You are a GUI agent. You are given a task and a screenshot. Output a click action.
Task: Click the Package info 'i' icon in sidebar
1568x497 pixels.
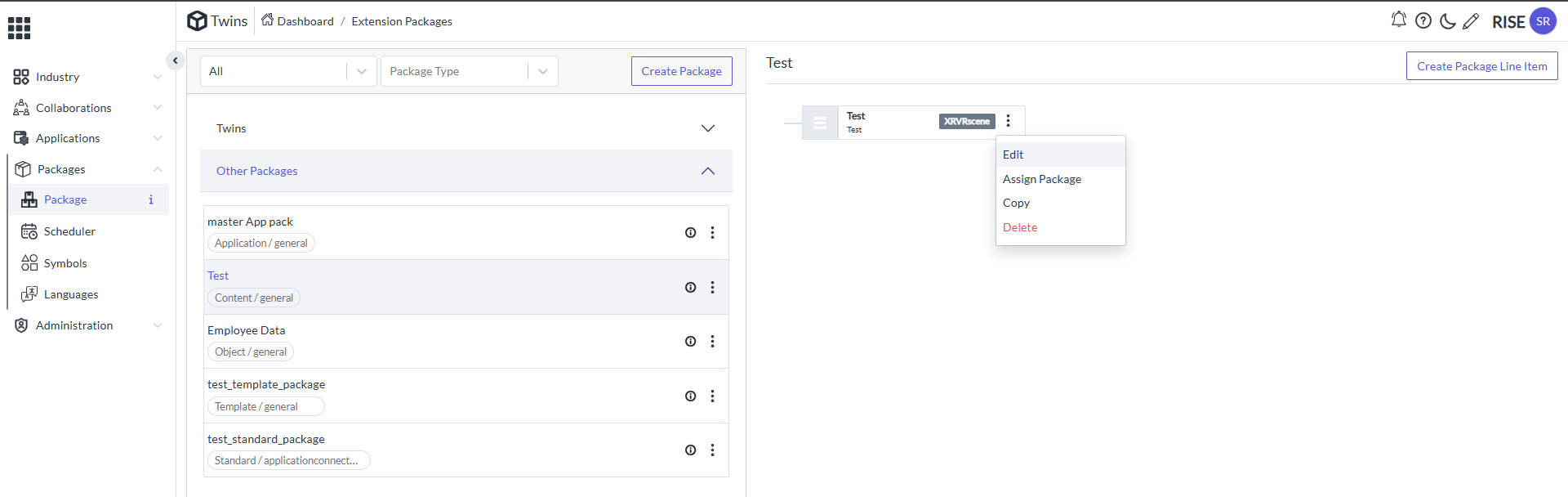pyautogui.click(x=151, y=199)
